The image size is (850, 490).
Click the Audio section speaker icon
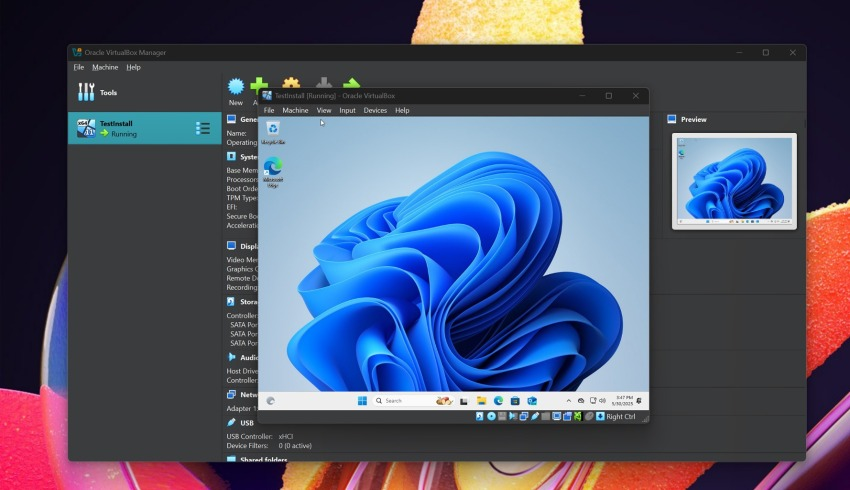[231, 357]
